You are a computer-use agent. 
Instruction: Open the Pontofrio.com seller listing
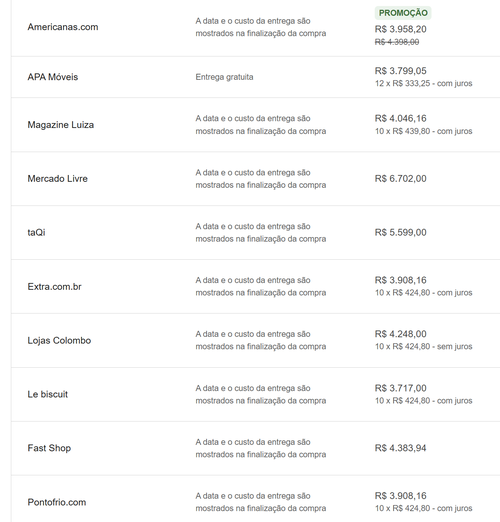[x=57, y=502]
